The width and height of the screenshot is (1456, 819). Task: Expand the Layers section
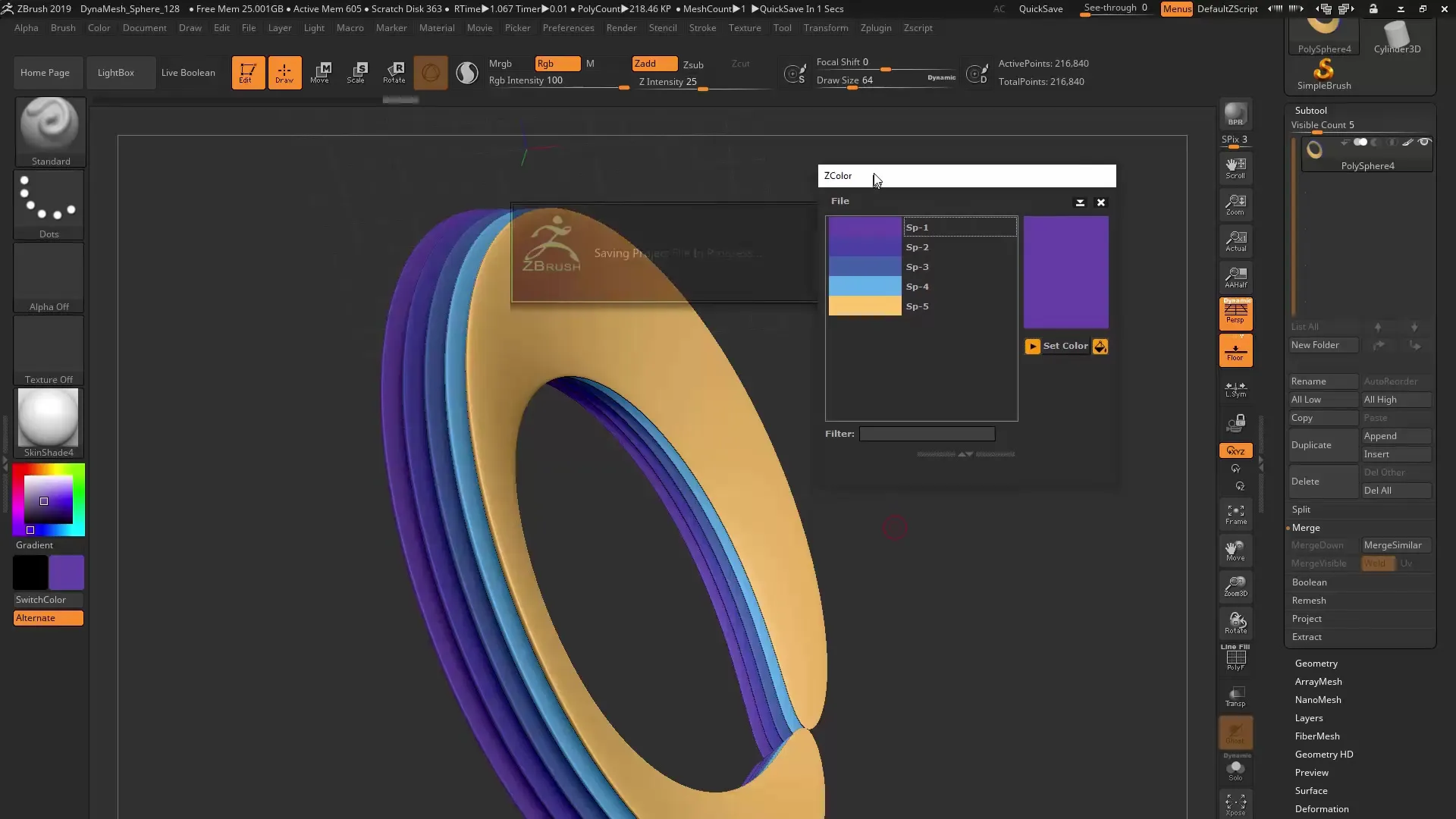click(1309, 718)
